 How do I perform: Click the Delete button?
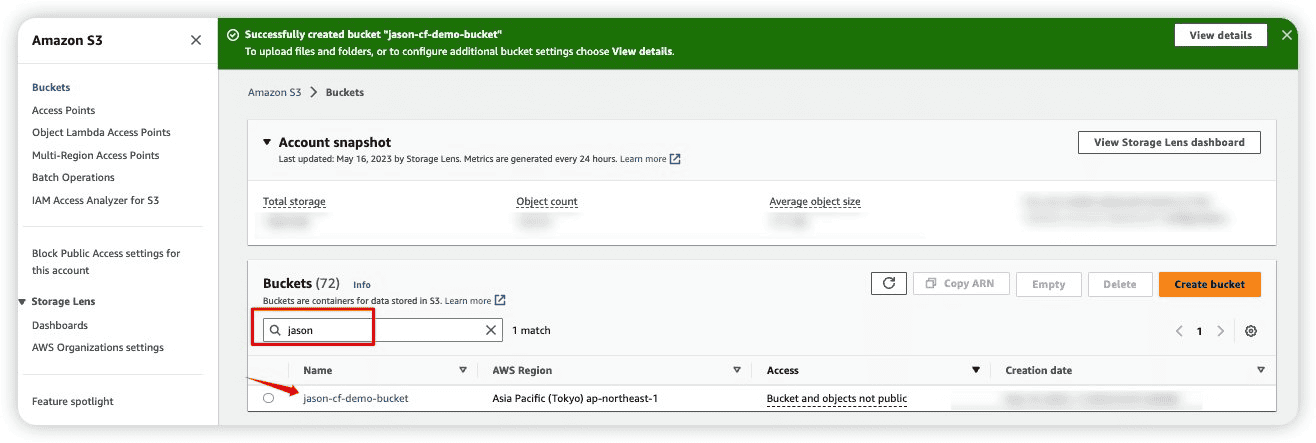(1119, 284)
